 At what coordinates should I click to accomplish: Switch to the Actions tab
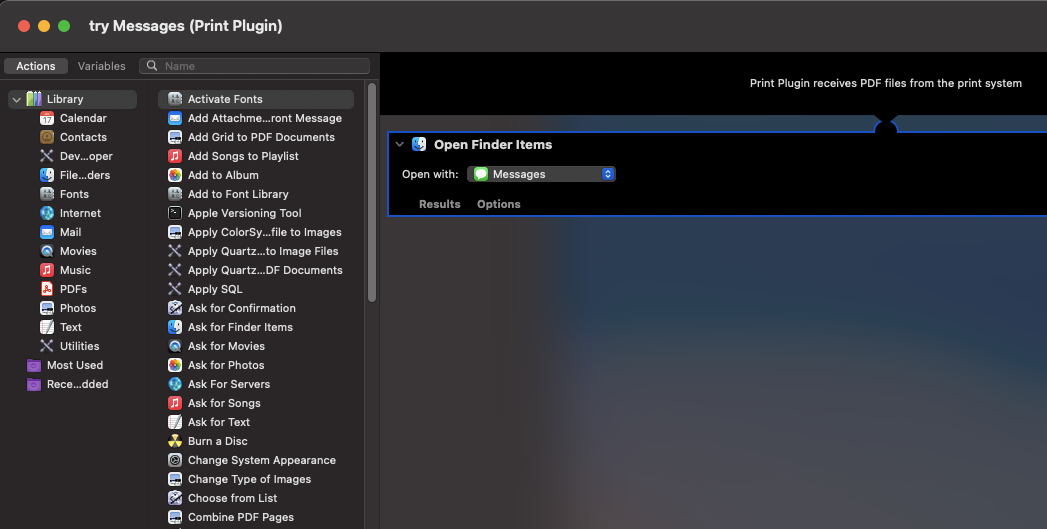pyautogui.click(x=36, y=66)
